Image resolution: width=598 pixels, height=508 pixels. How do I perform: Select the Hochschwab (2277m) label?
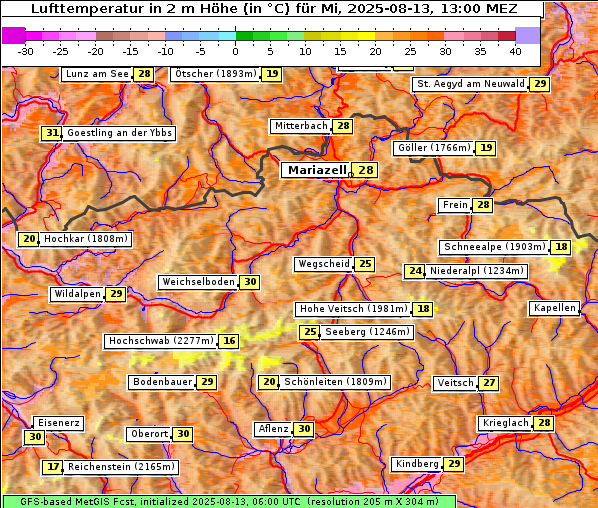tap(161, 341)
